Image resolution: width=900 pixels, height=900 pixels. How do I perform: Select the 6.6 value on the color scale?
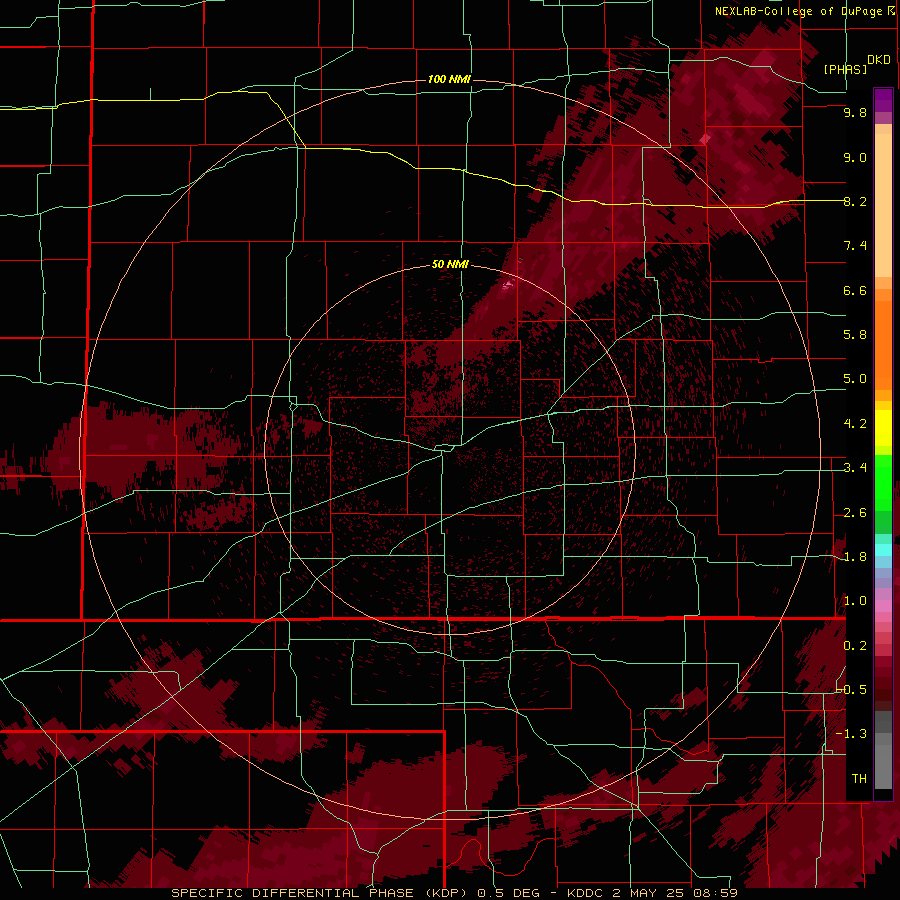pos(855,290)
